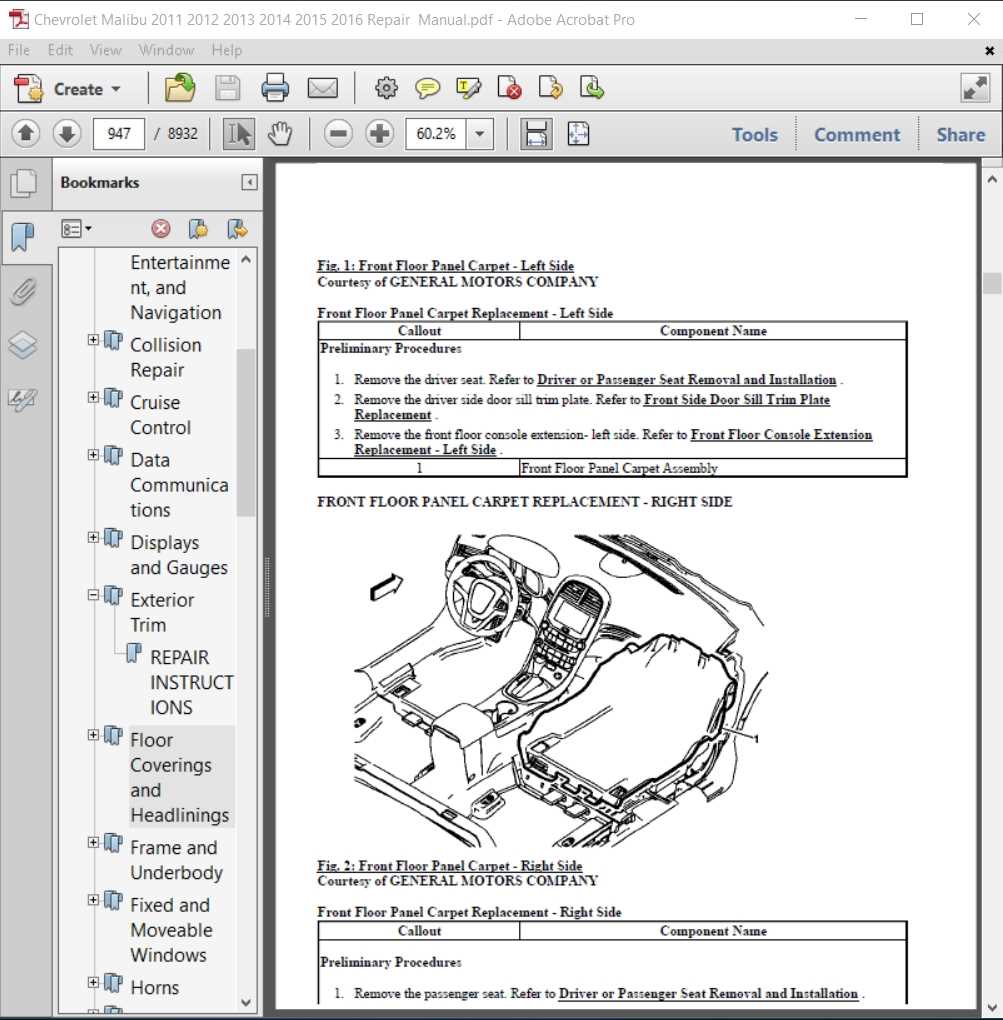Image resolution: width=1003 pixels, height=1020 pixels.
Task: Select the highlight text tool icon
Action: click(x=468, y=88)
